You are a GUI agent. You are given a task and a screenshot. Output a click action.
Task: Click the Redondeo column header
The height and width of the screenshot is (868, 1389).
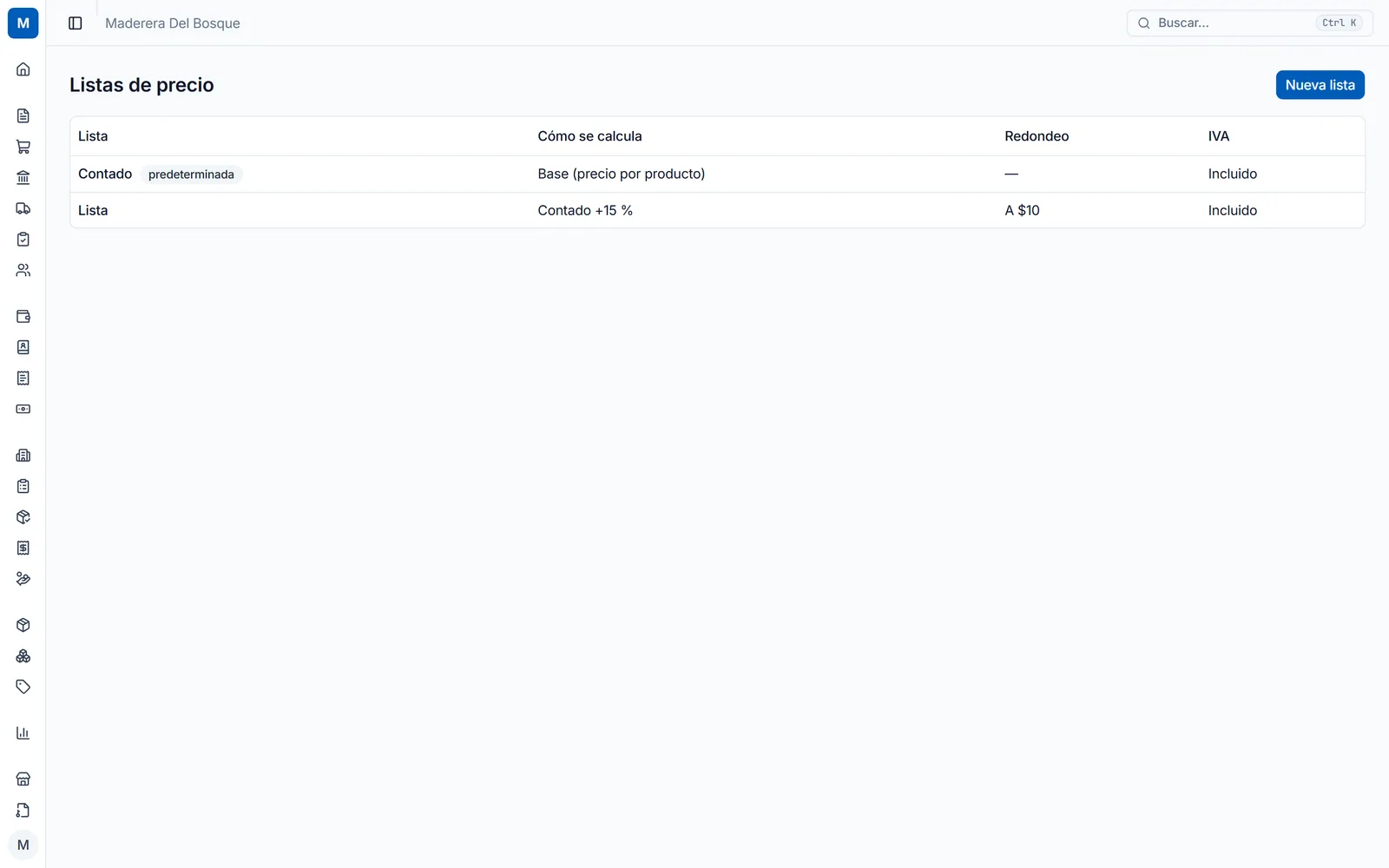click(1037, 136)
